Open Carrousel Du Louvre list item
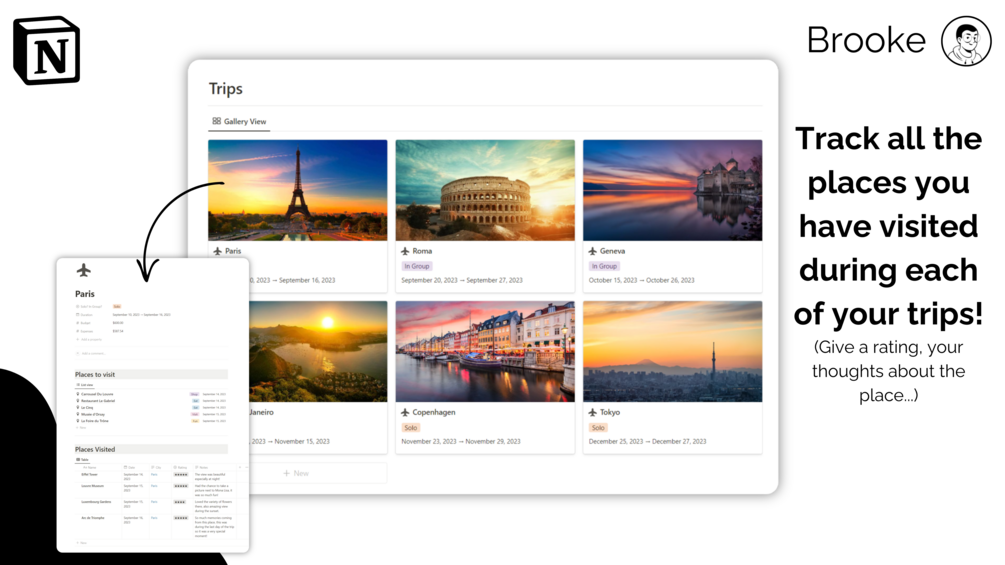 151,394
